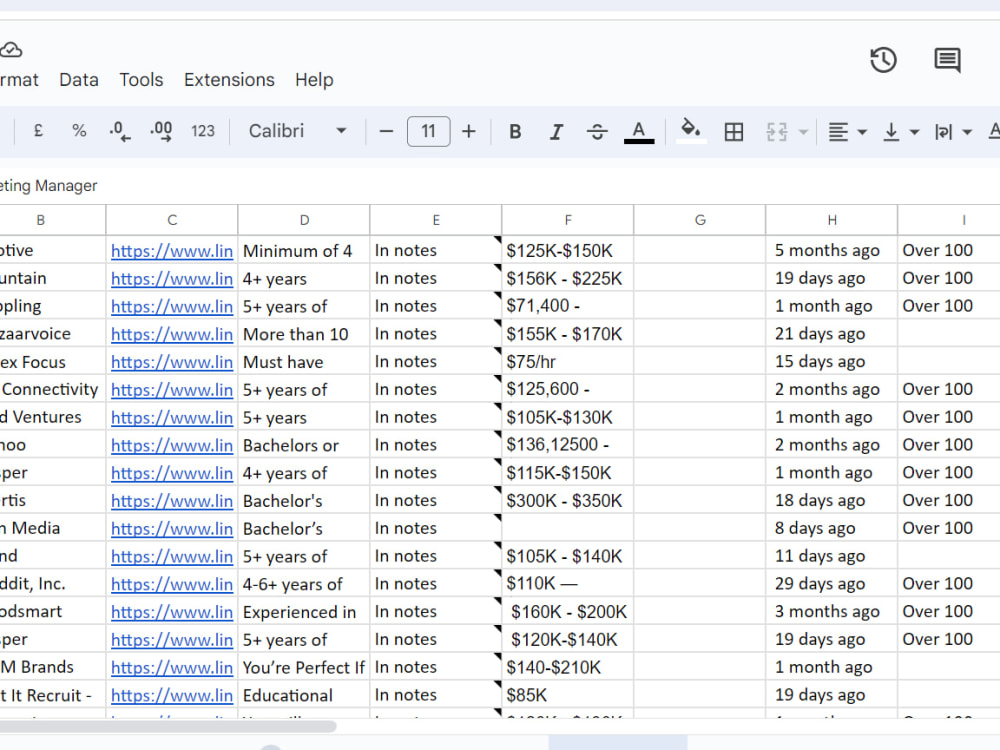Format as currency with pound icon
This screenshot has height=750, width=1000.
pos(38,131)
